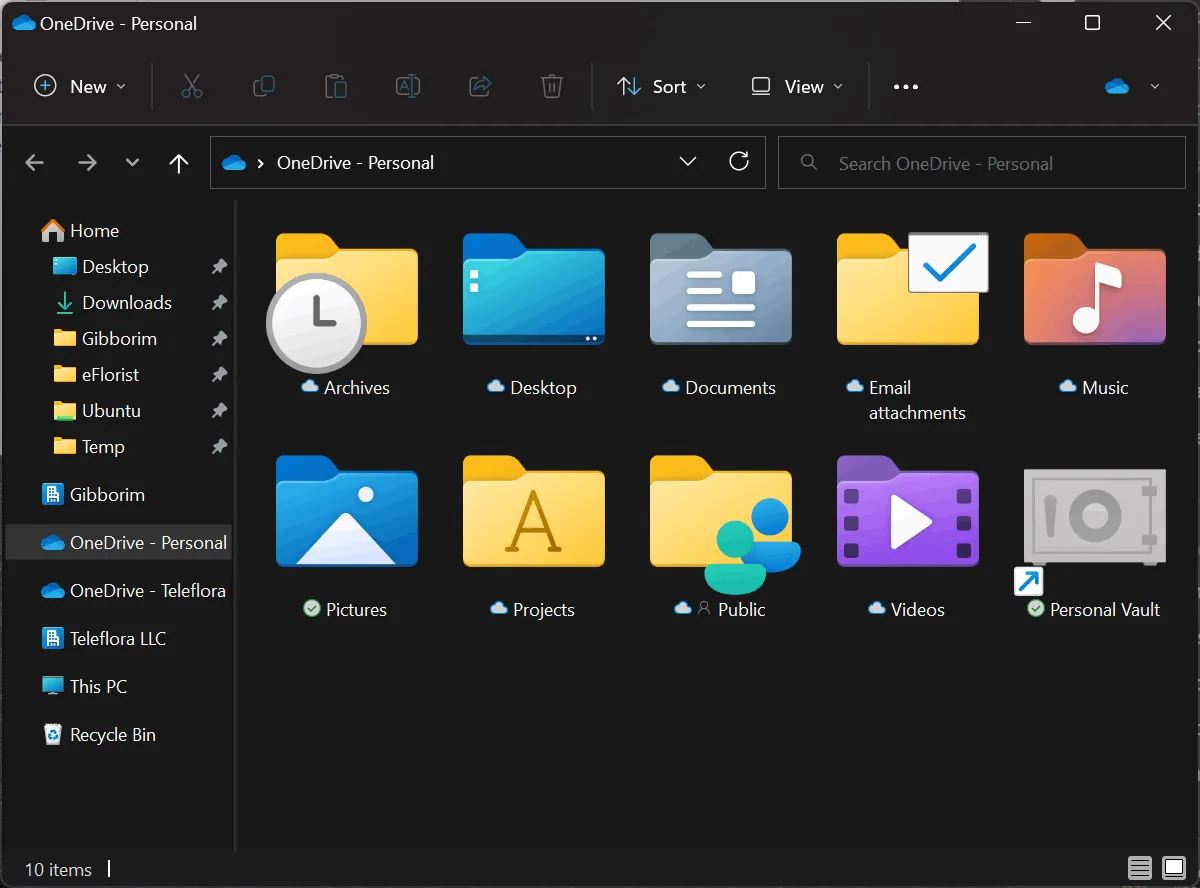Navigate up one folder level

click(178, 162)
